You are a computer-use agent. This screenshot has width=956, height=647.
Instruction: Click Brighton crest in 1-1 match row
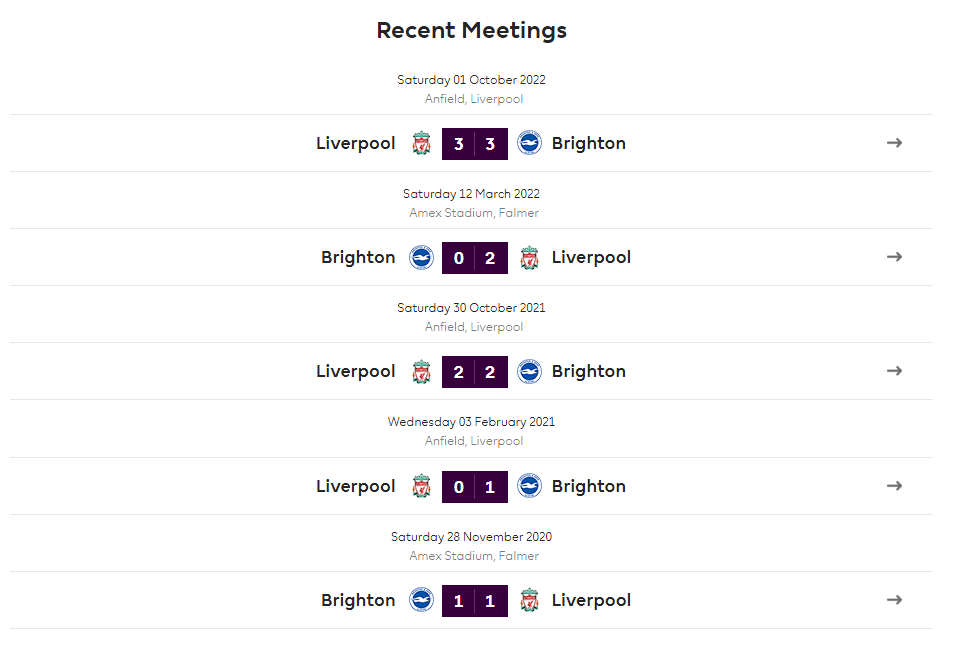tap(421, 600)
